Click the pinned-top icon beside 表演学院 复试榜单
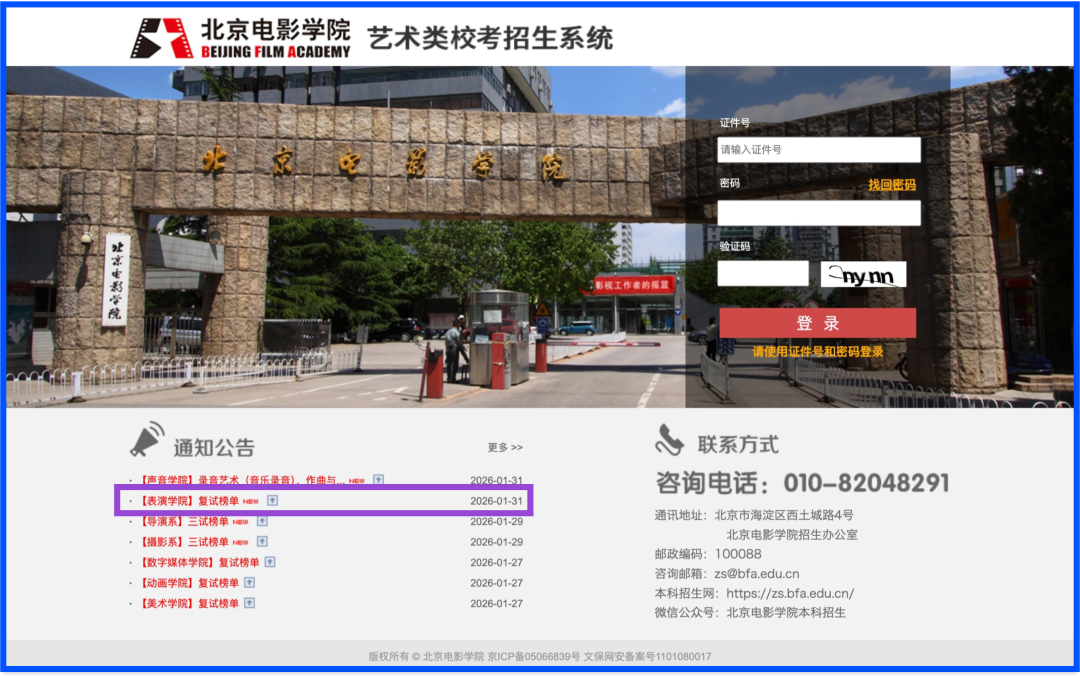Screen dimensions: 1080x676 [x=272, y=500]
